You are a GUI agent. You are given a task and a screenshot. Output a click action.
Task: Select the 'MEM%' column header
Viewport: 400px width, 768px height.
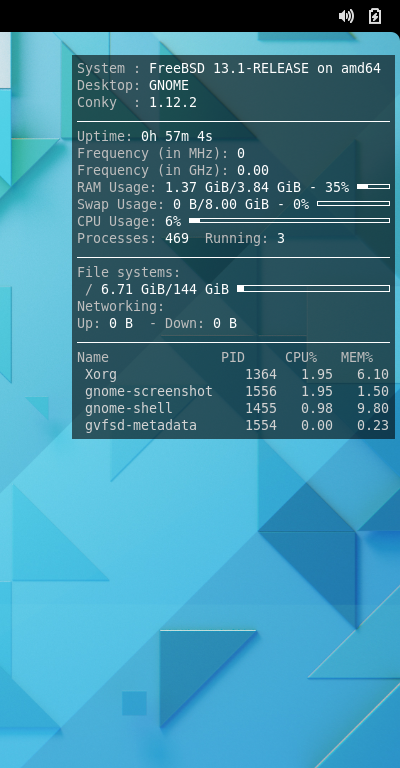click(357, 358)
